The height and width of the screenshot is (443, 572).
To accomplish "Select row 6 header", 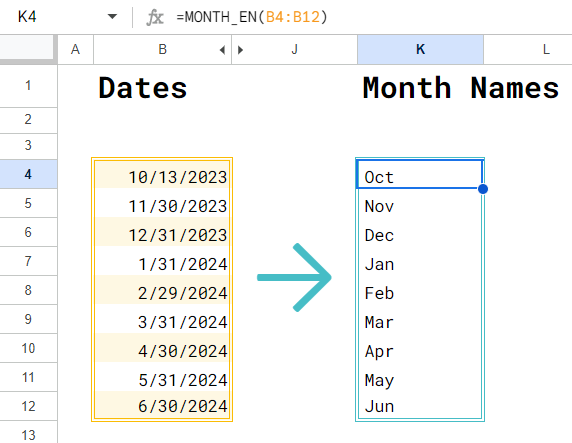I will [28, 232].
